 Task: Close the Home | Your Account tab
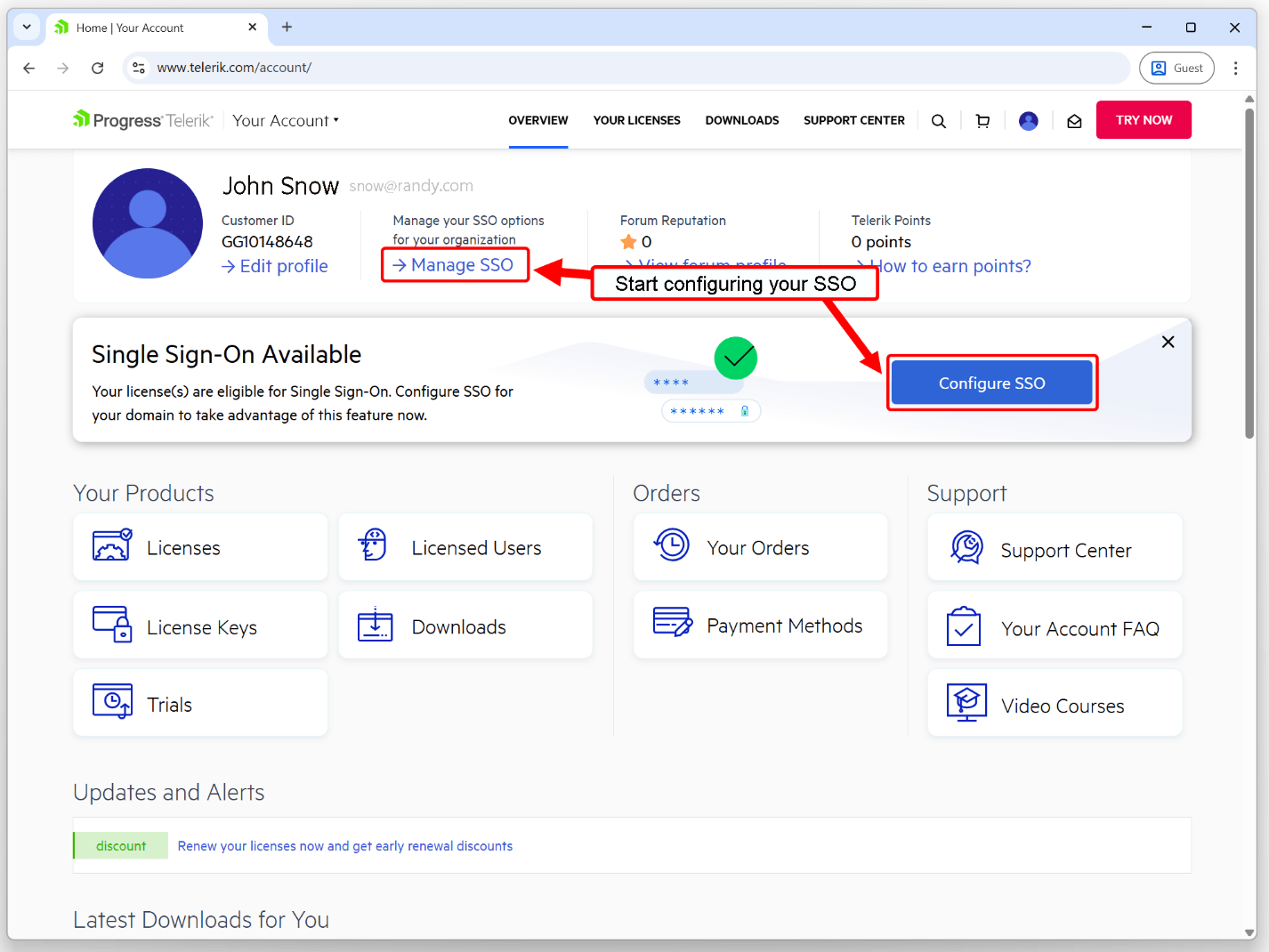click(253, 28)
